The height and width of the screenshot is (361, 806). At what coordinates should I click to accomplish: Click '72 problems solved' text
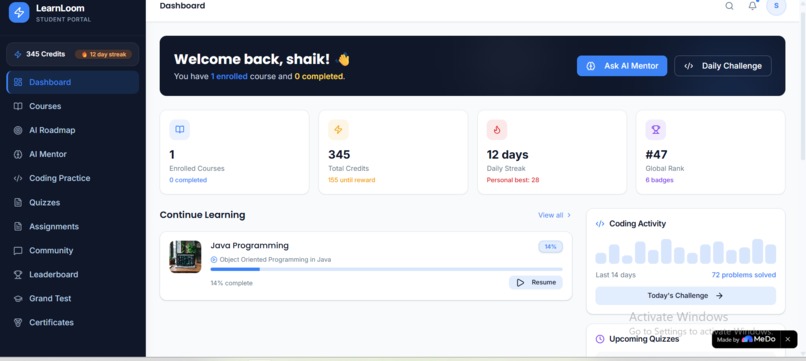744,275
